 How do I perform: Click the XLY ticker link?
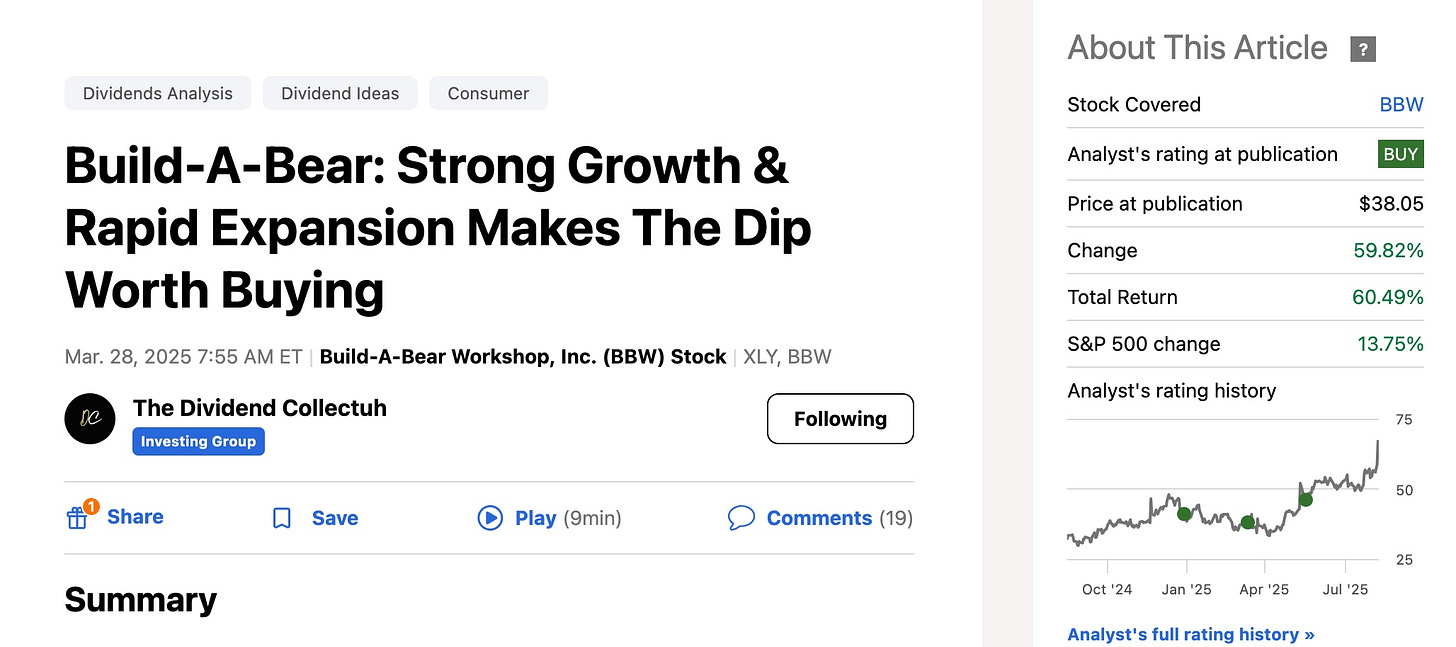760,357
